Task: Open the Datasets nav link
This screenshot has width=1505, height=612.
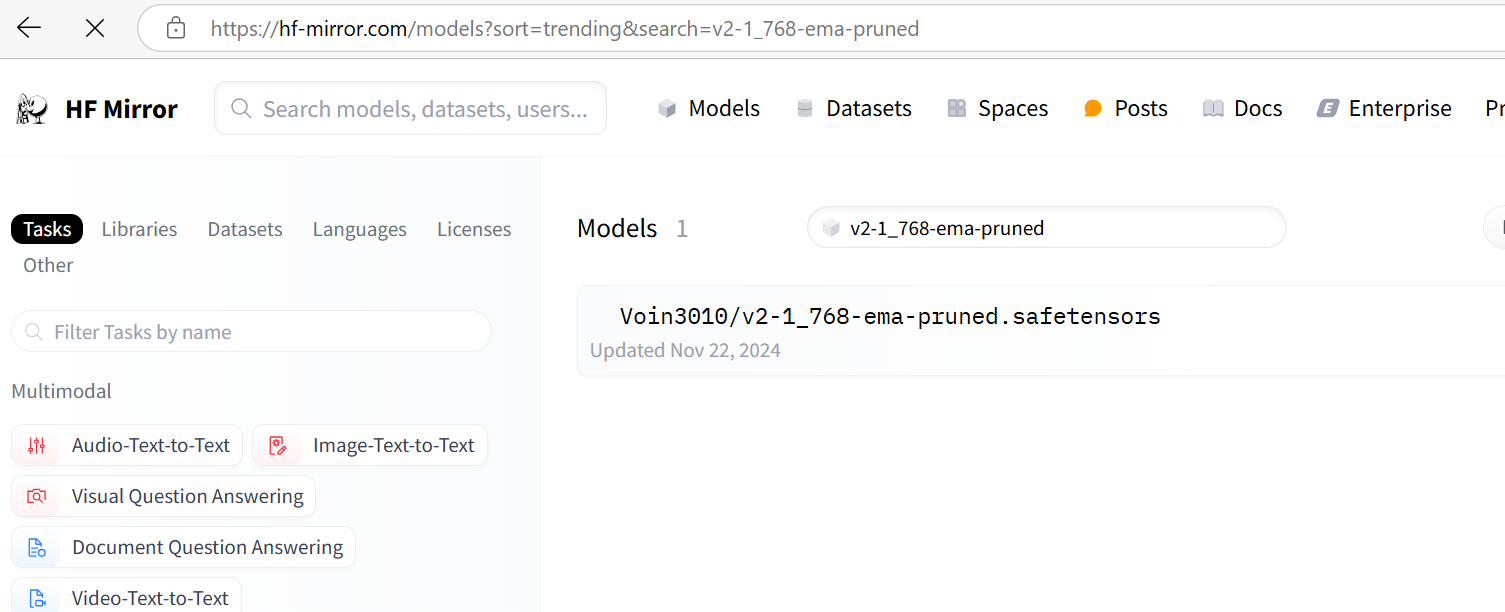Action: [854, 108]
